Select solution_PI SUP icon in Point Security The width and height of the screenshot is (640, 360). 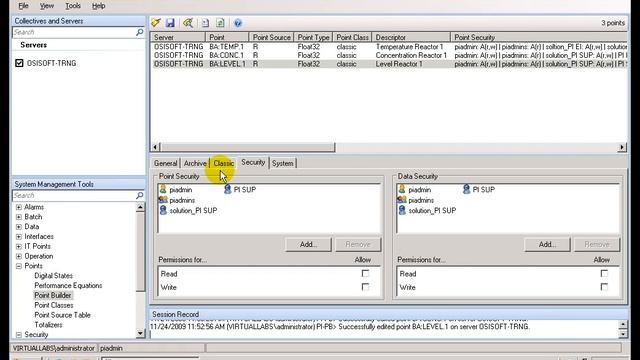(x=163, y=210)
